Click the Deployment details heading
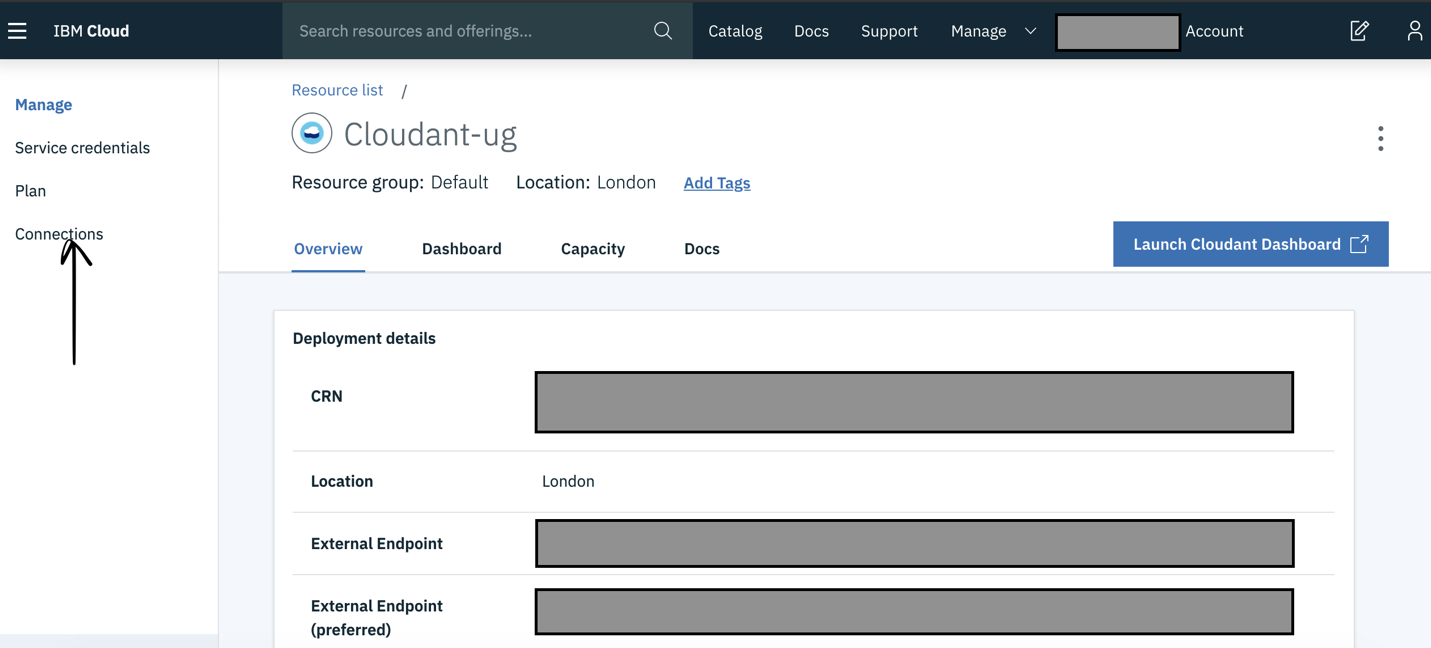Screen dimensions: 1431x648 [364, 338]
